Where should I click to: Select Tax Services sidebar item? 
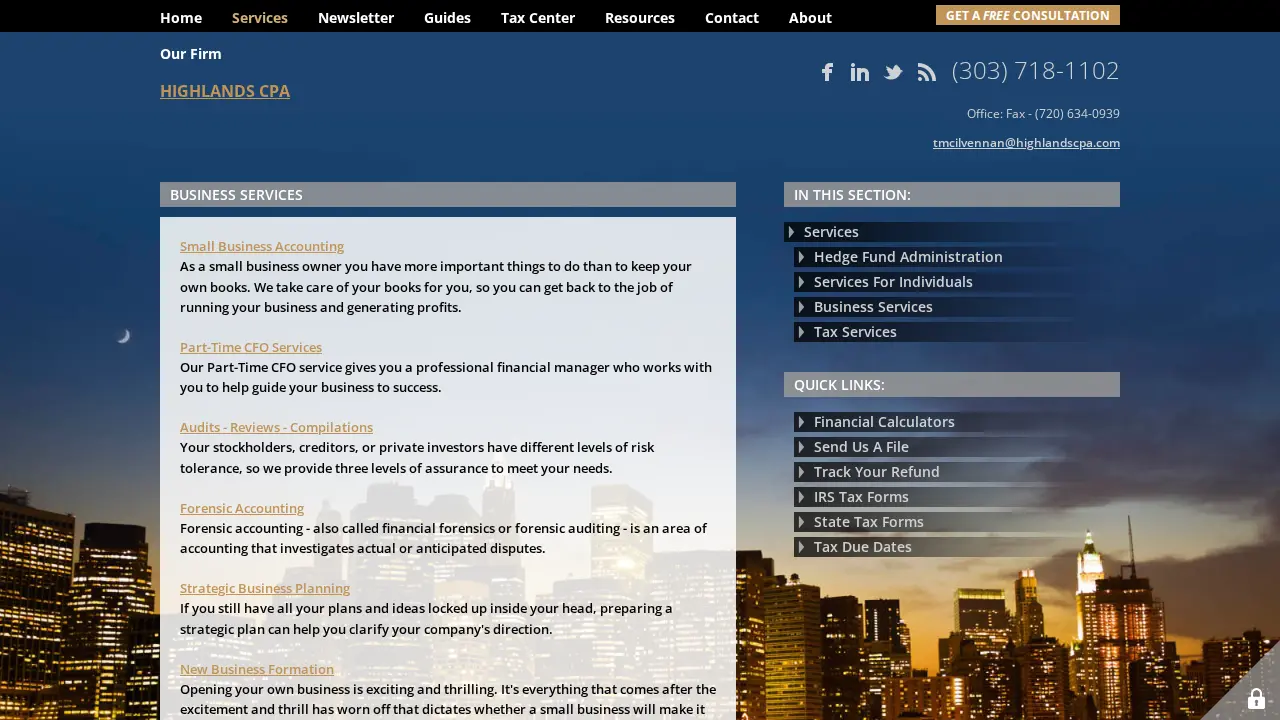[957, 332]
